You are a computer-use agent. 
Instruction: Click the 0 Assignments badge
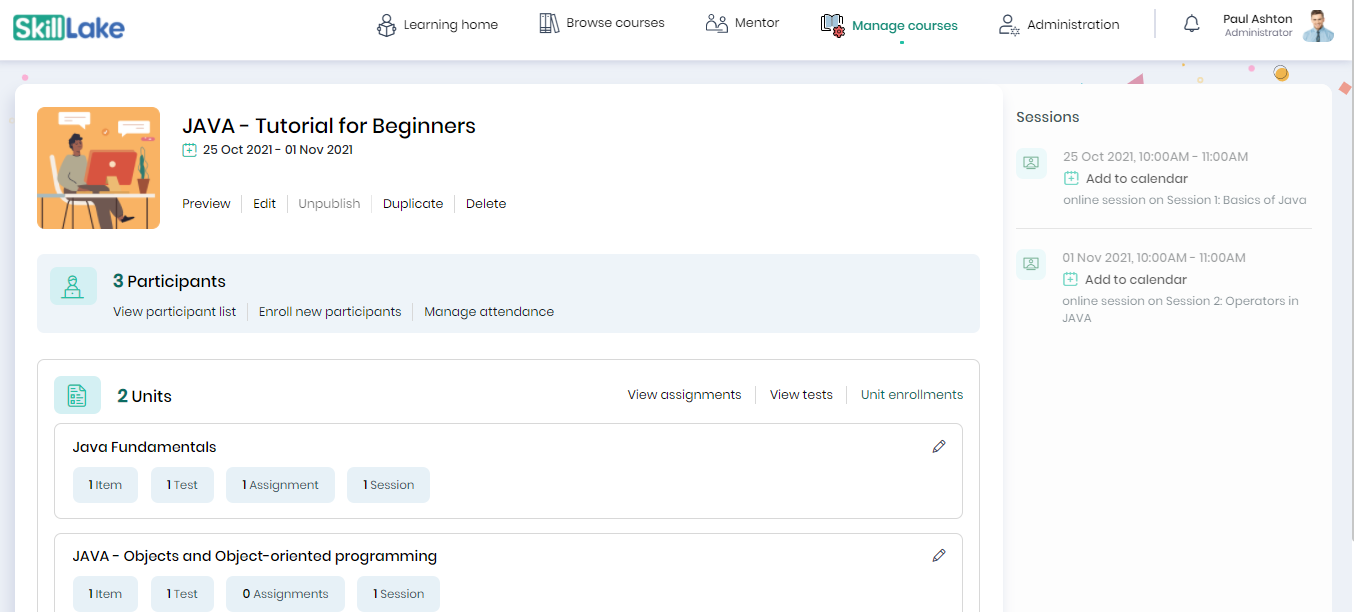285,594
